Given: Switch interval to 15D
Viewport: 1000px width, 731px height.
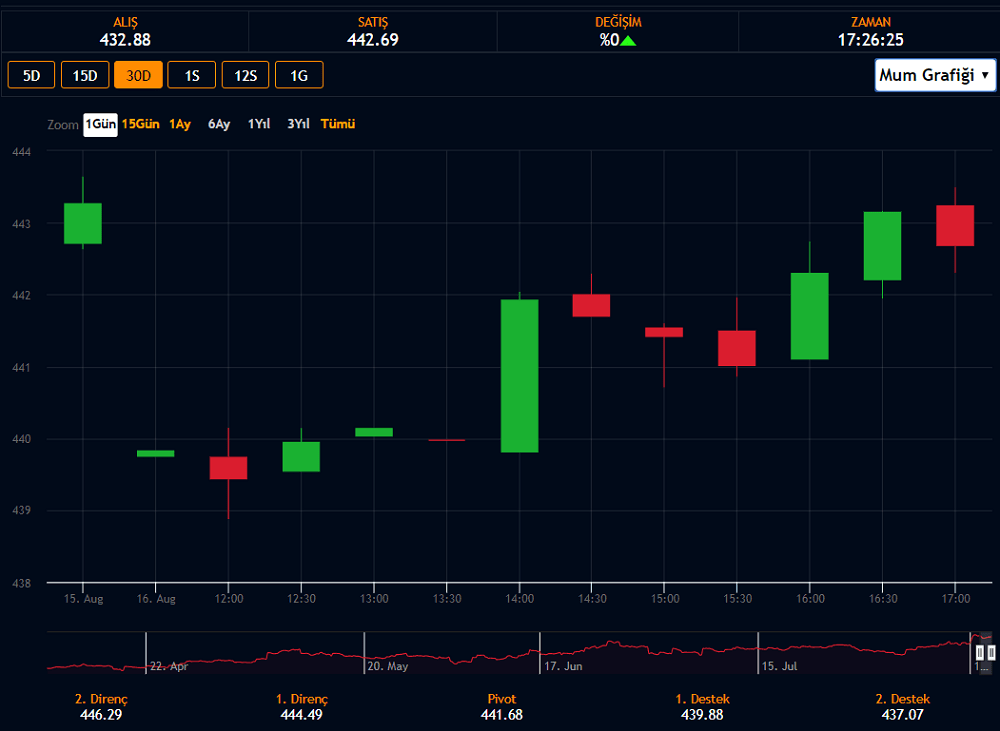Looking at the screenshot, I should 85,75.
